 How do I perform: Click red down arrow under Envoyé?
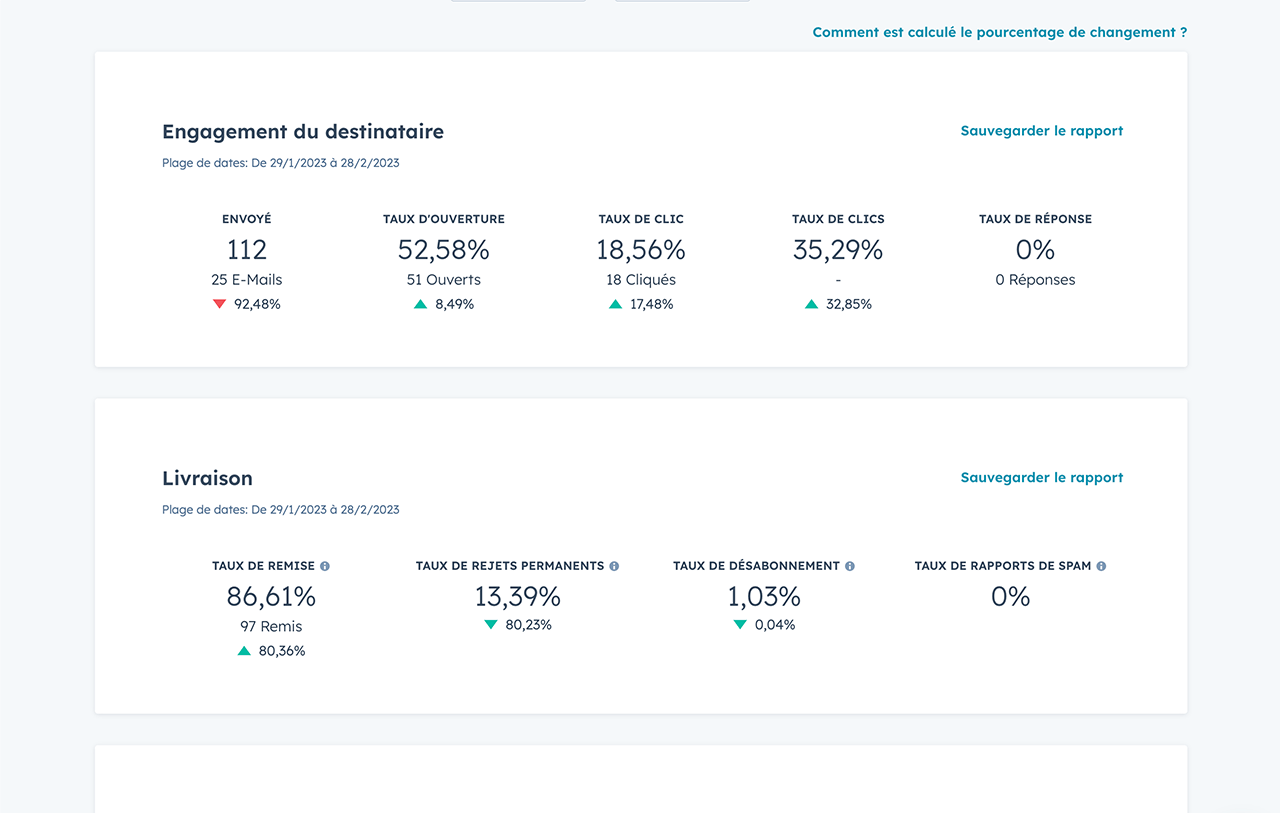pos(220,304)
